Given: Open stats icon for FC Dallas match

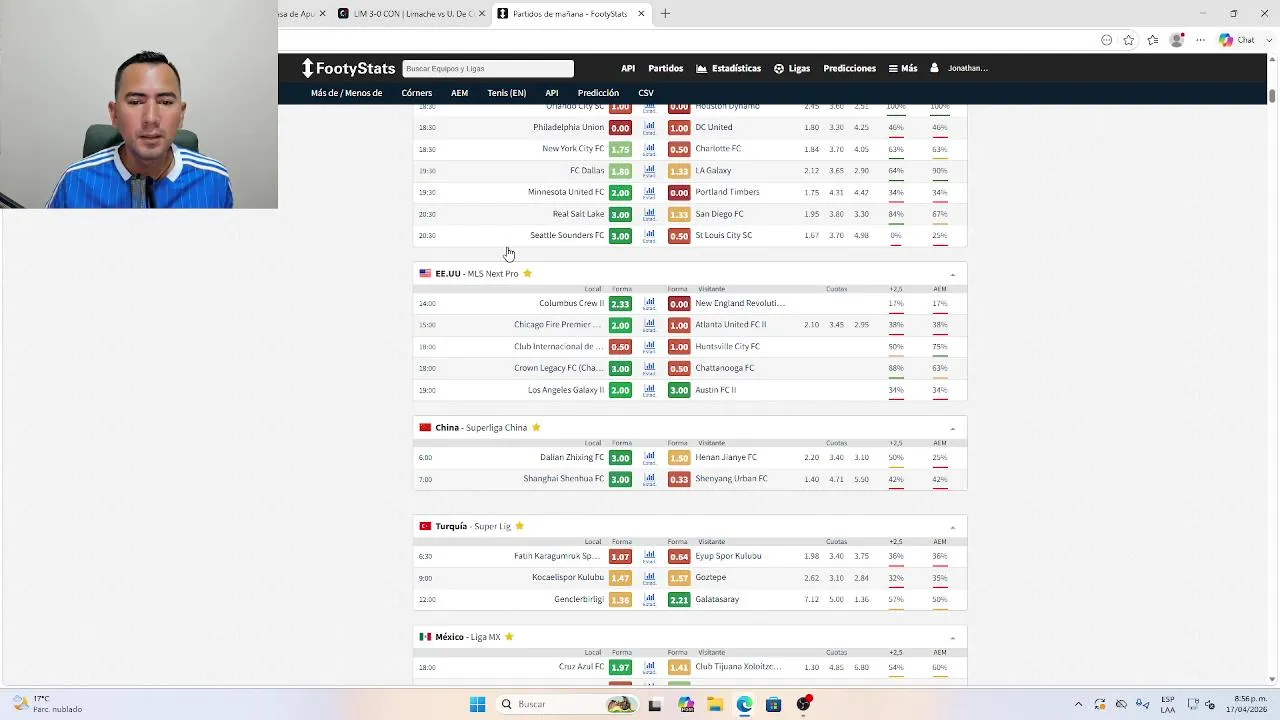Looking at the screenshot, I should (x=649, y=171).
